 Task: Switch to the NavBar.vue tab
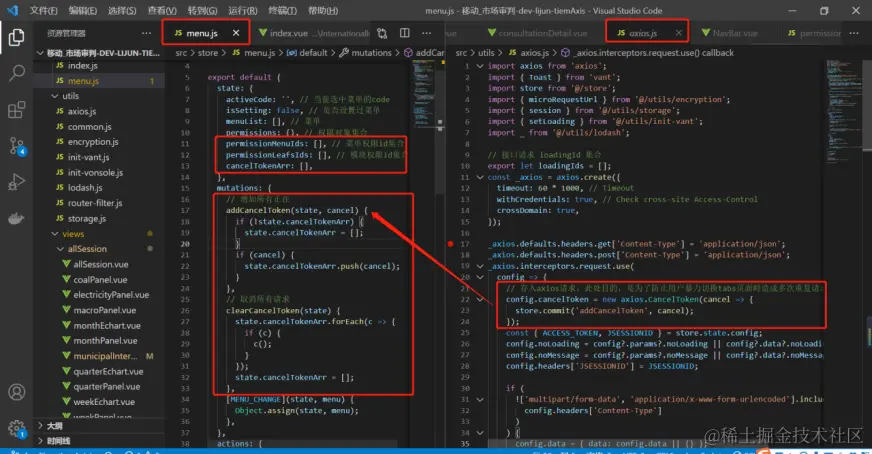pyautogui.click(x=734, y=33)
